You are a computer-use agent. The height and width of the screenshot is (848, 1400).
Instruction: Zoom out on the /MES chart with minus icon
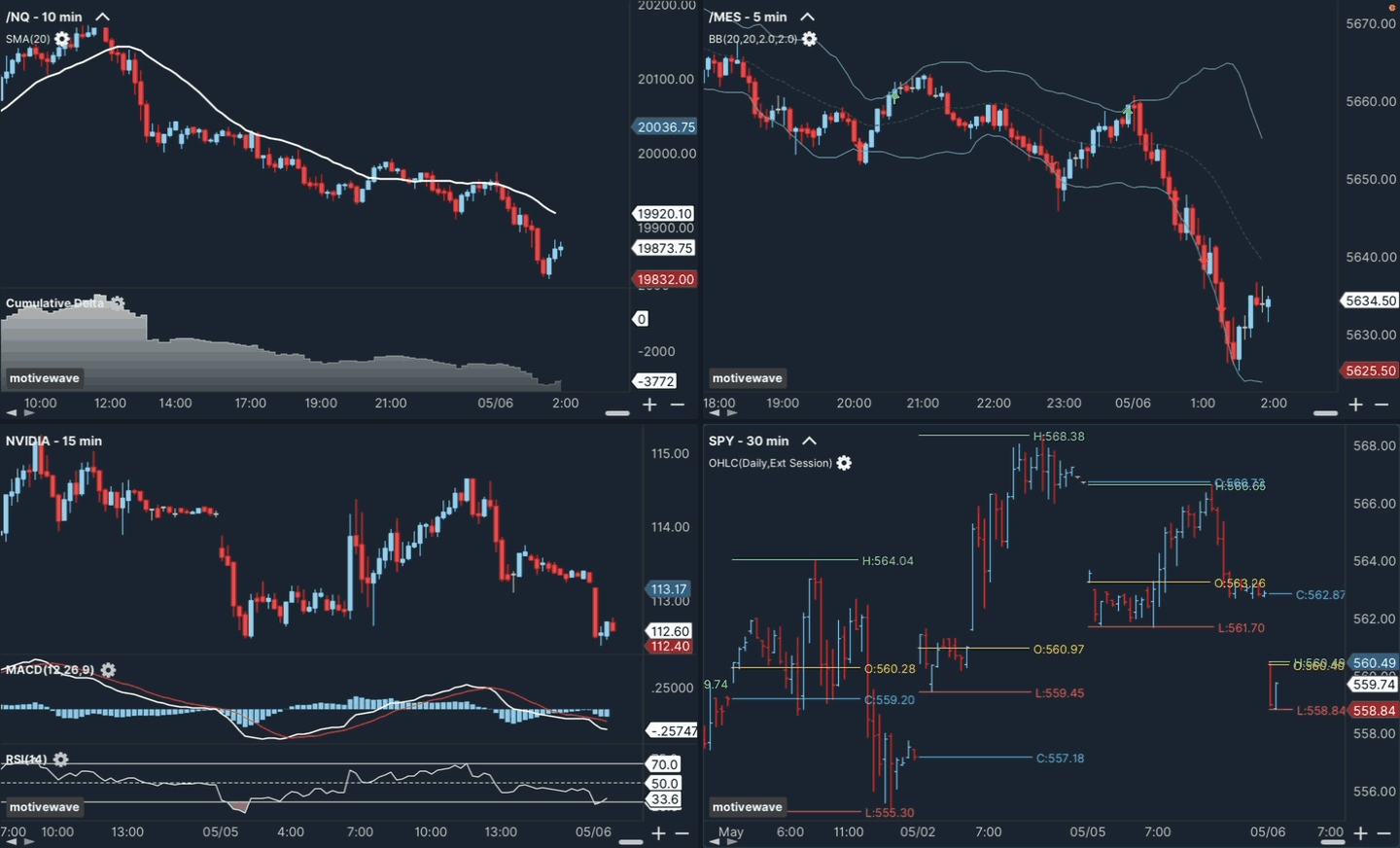coord(1382,405)
